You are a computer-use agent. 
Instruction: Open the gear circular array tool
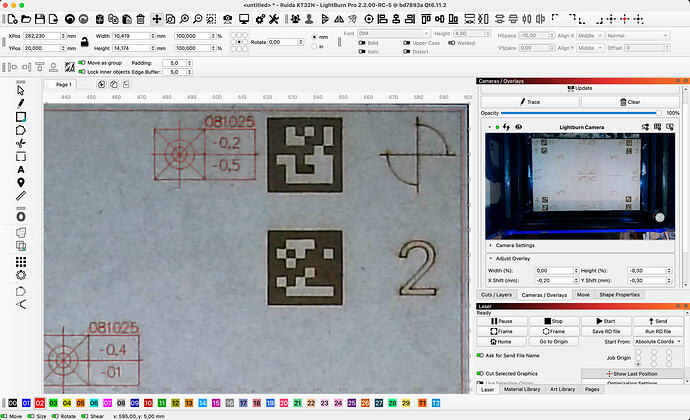(x=21, y=275)
